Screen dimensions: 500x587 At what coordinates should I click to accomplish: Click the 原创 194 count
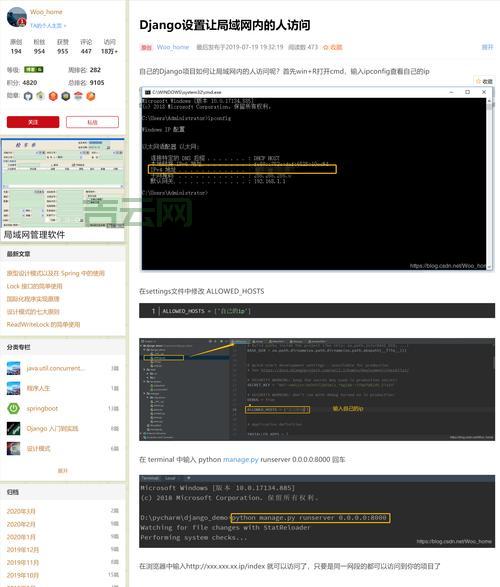point(16,47)
